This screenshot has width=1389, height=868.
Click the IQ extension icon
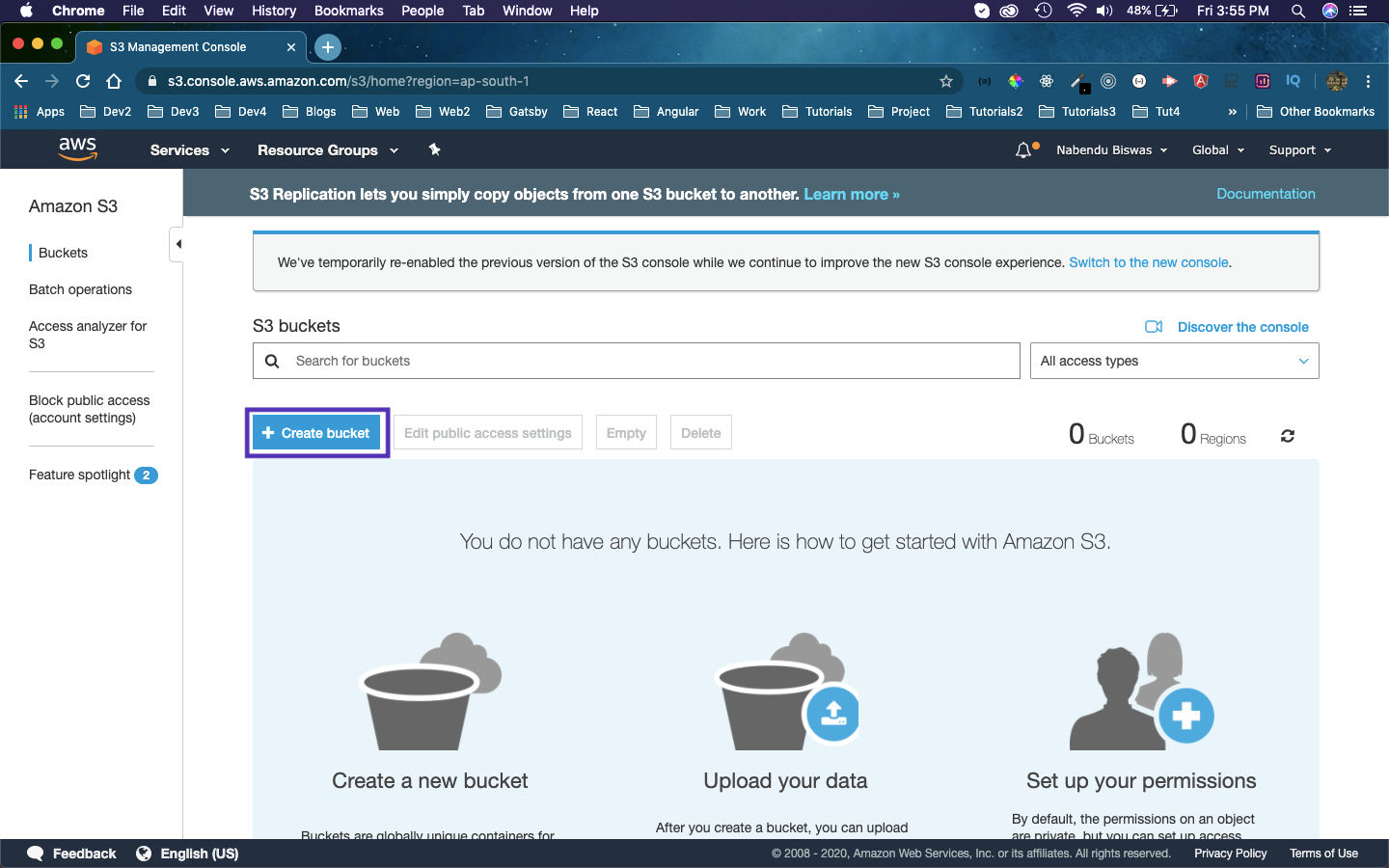click(1294, 81)
